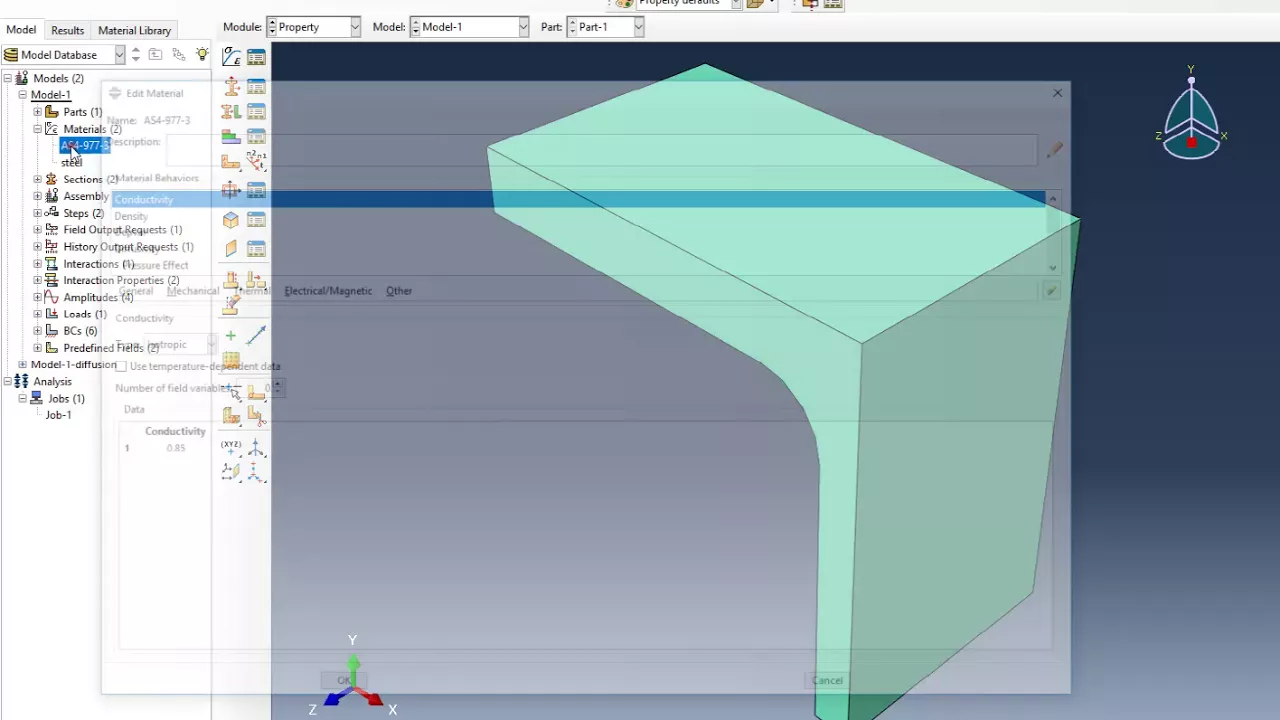
Task: Select the steel material in tree
Action: tap(72, 162)
